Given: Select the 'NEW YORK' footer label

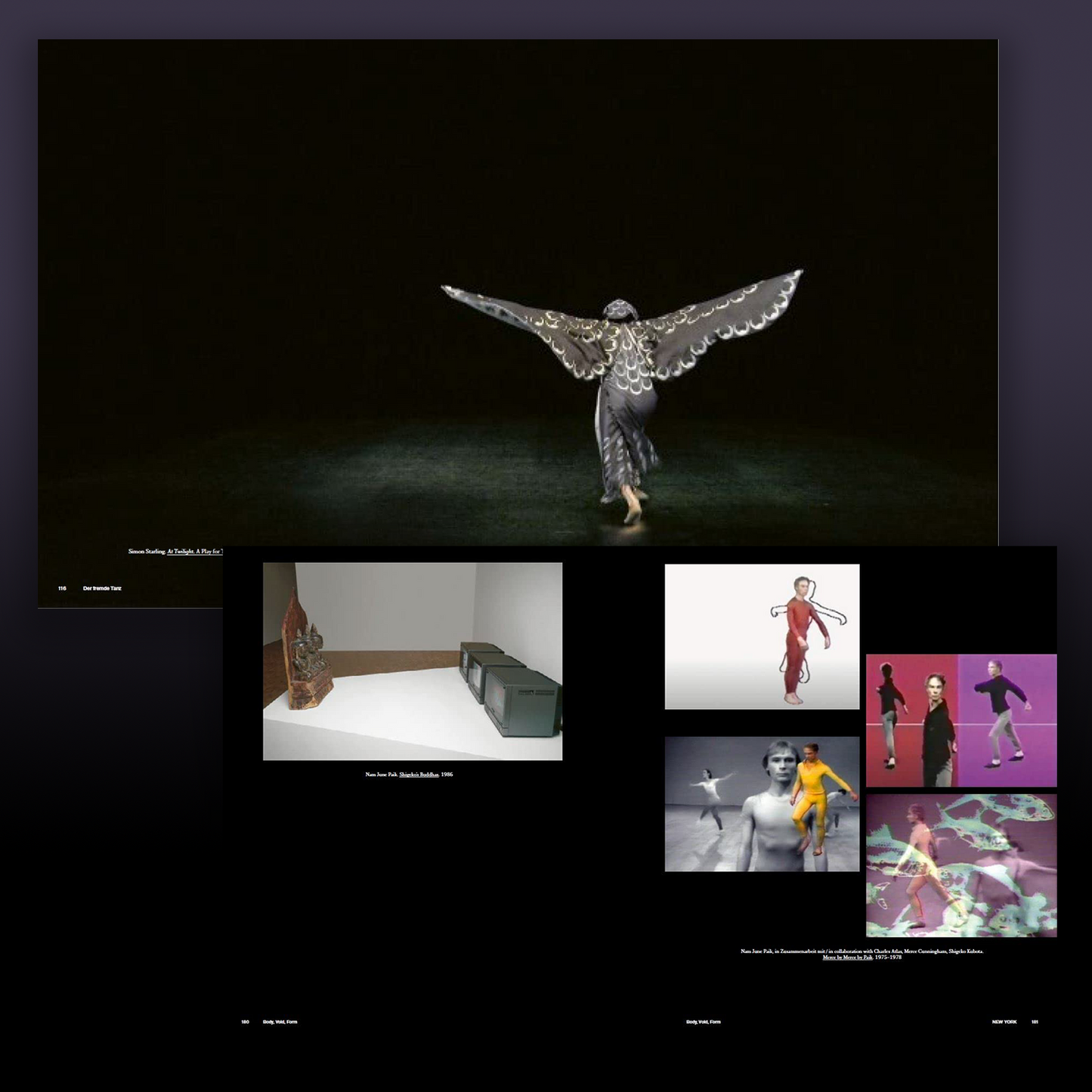Looking at the screenshot, I should click(x=1004, y=1022).
